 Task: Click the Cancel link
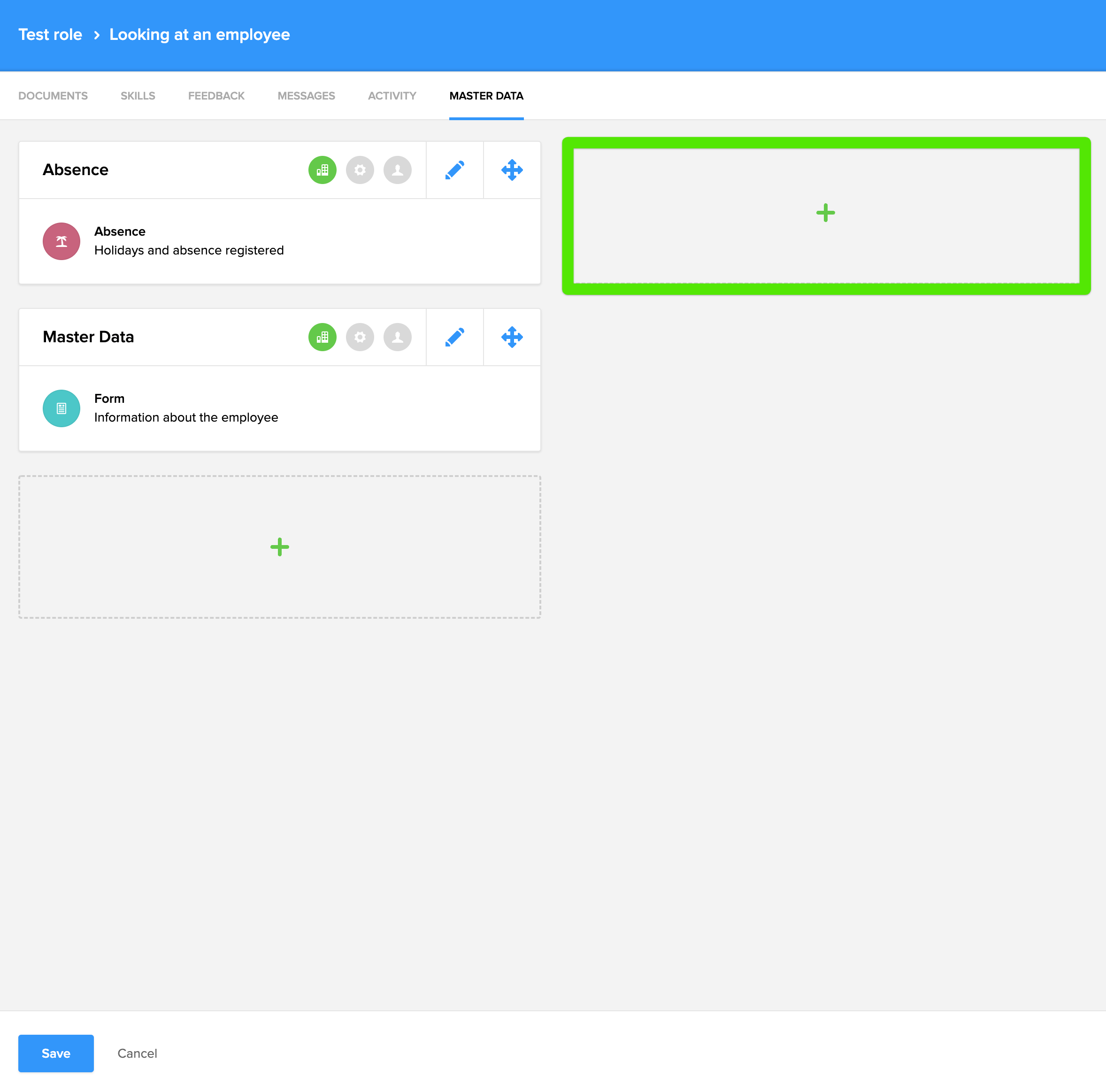137,1053
